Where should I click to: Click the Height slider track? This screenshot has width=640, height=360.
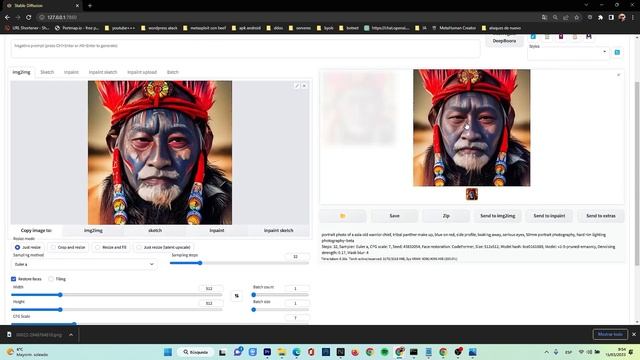pyautogui.click(x=117, y=309)
